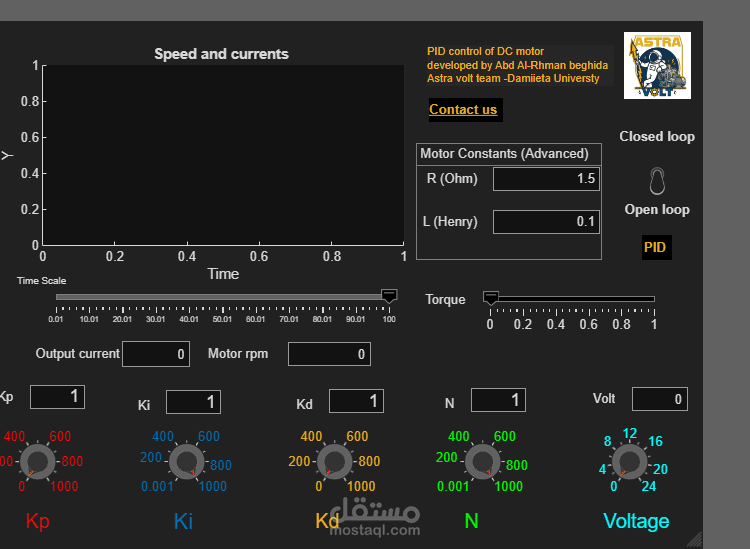Click the 1000 mark on Kd knob
This screenshot has height=549, width=750.
(361, 486)
